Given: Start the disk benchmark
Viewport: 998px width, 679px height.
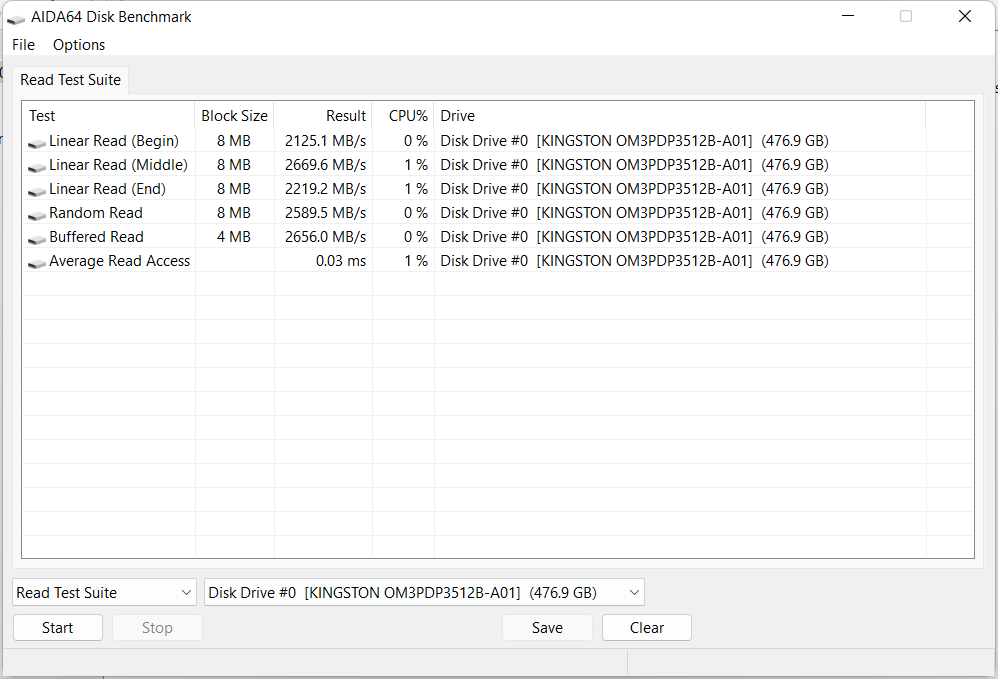Looking at the screenshot, I should pyautogui.click(x=58, y=627).
